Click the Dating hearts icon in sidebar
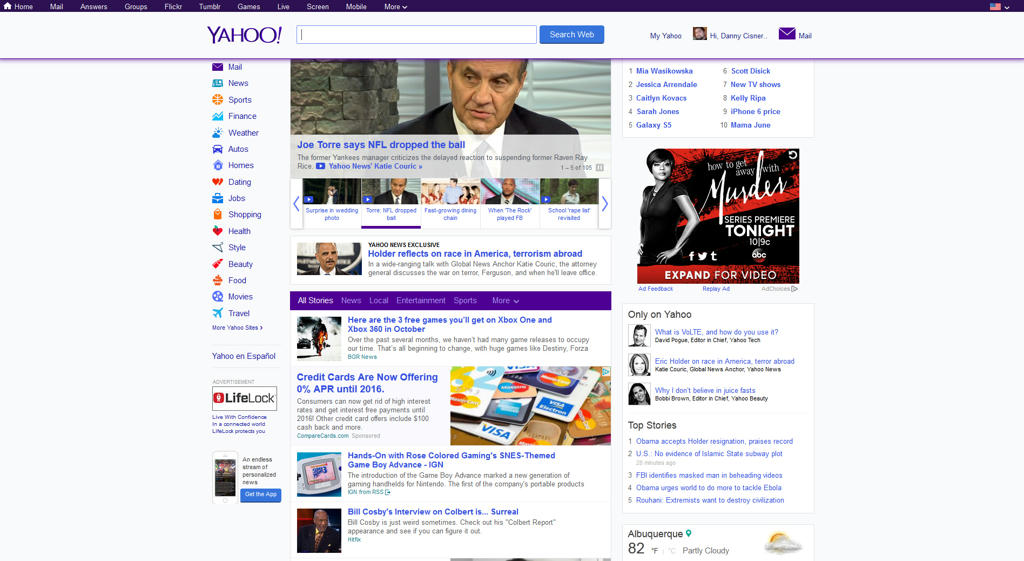This screenshot has height=561, width=1024. click(x=218, y=182)
